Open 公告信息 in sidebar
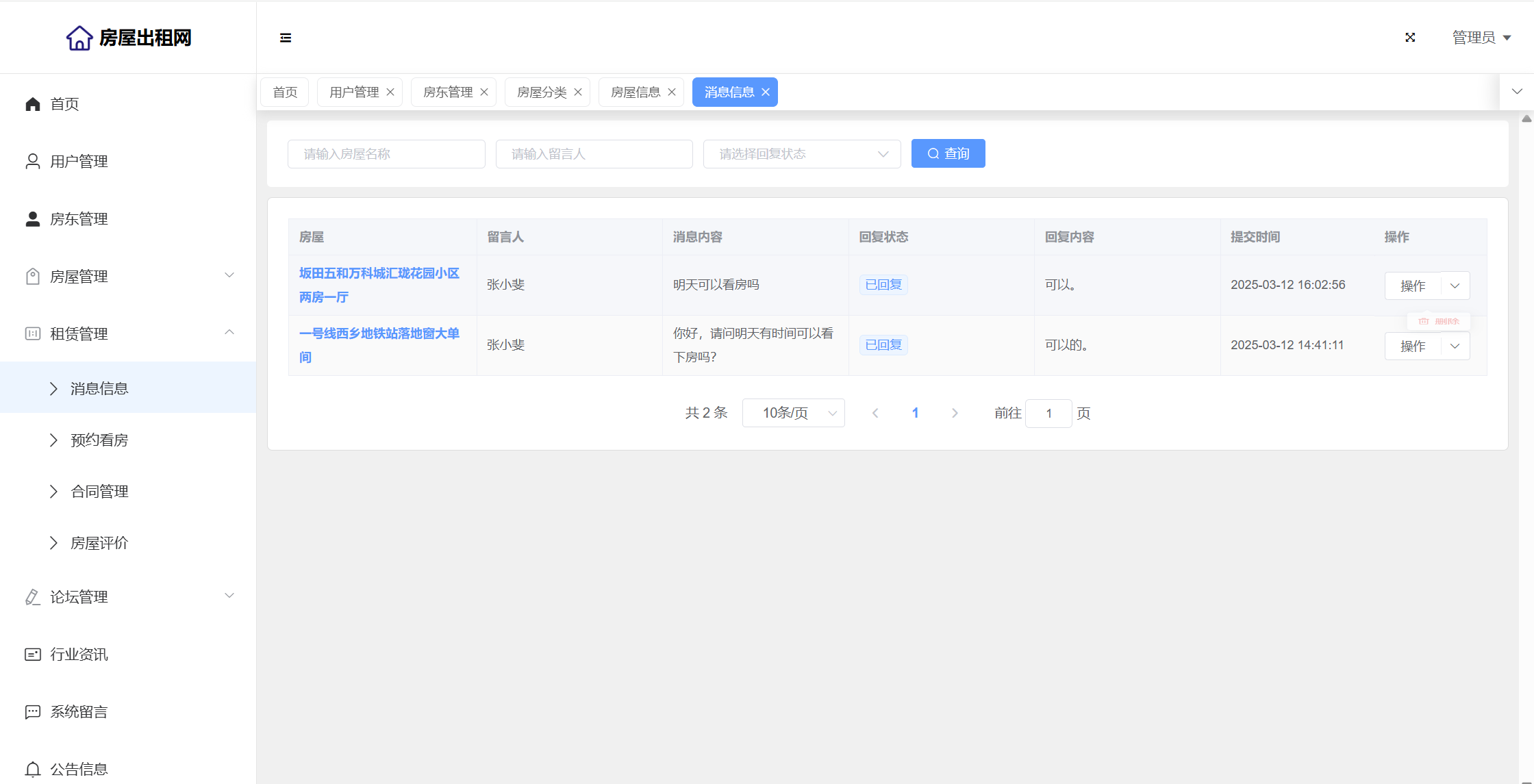Viewport: 1534px width, 784px height. [x=79, y=769]
